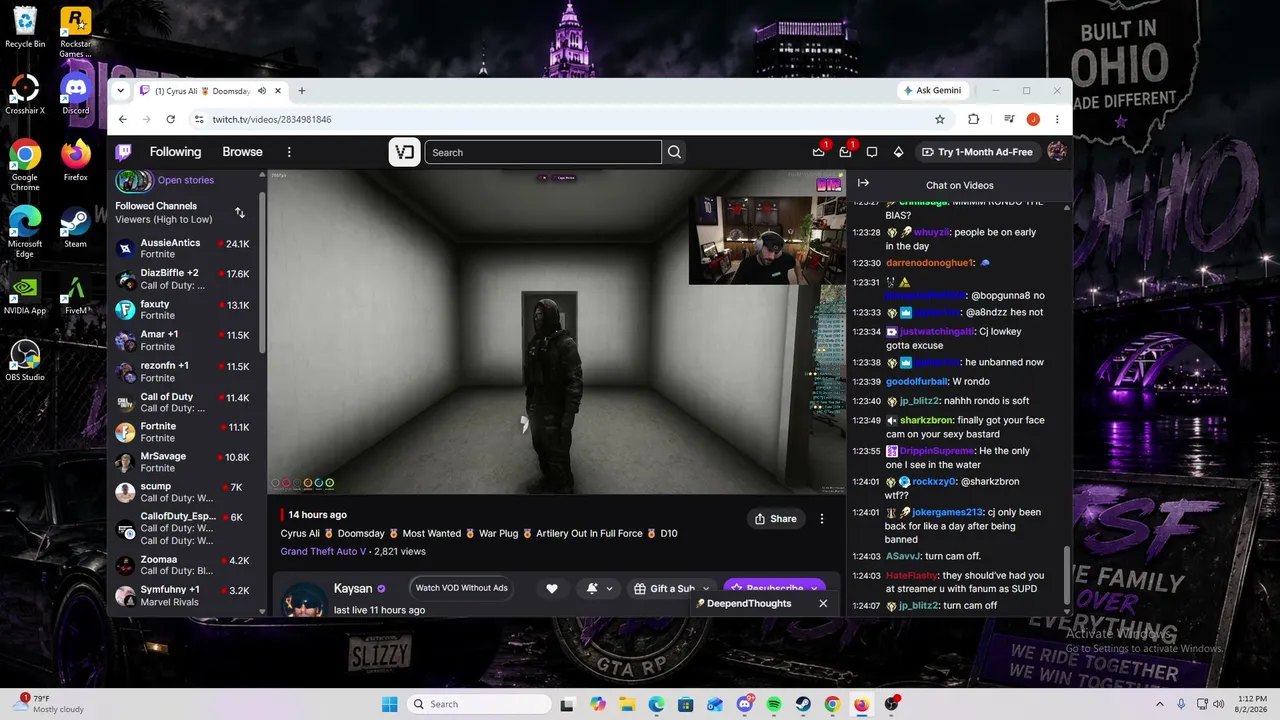Expand the Gift a Sub dropdown arrow
The image size is (1280, 720).
coord(706,589)
